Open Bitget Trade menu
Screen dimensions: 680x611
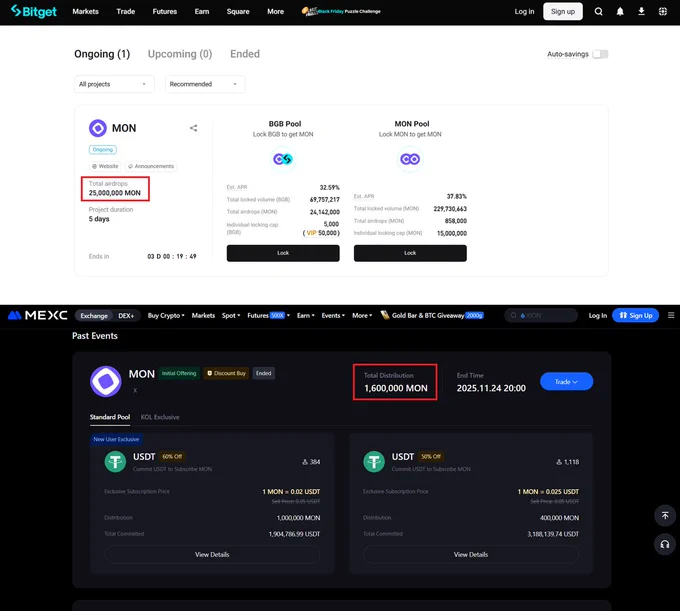[126, 12]
